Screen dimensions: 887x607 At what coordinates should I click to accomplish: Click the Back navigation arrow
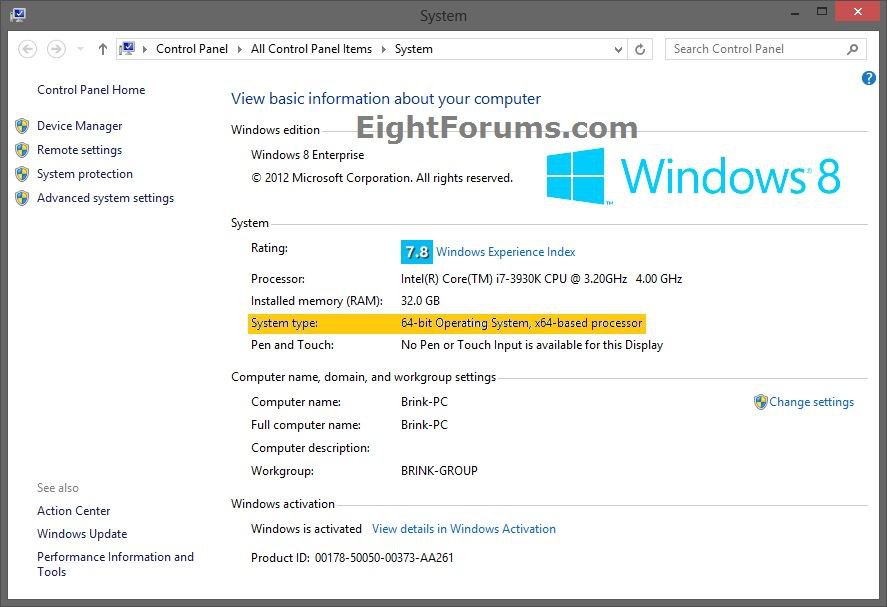coord(28,49)
